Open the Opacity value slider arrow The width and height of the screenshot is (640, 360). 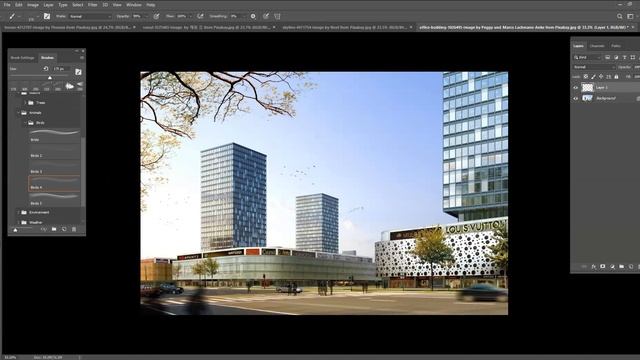[x=146, y=16]
